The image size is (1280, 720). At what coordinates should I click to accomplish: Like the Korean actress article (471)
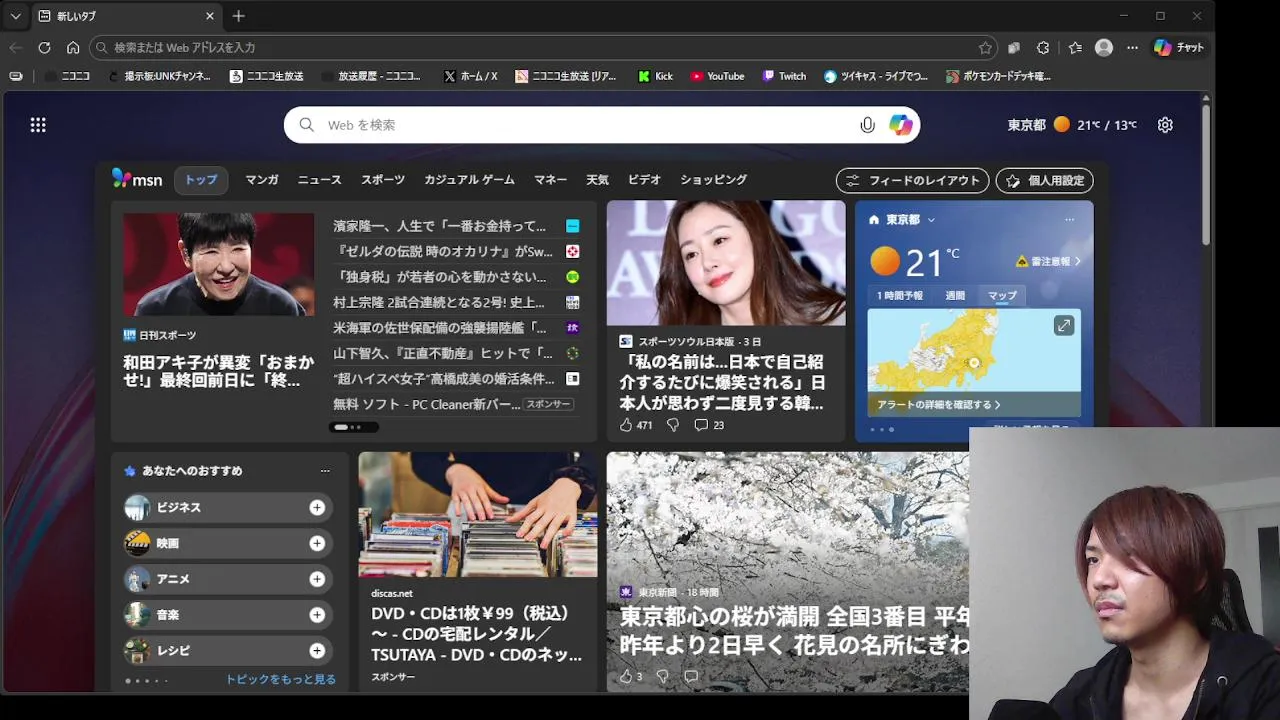tap(635, 425)
